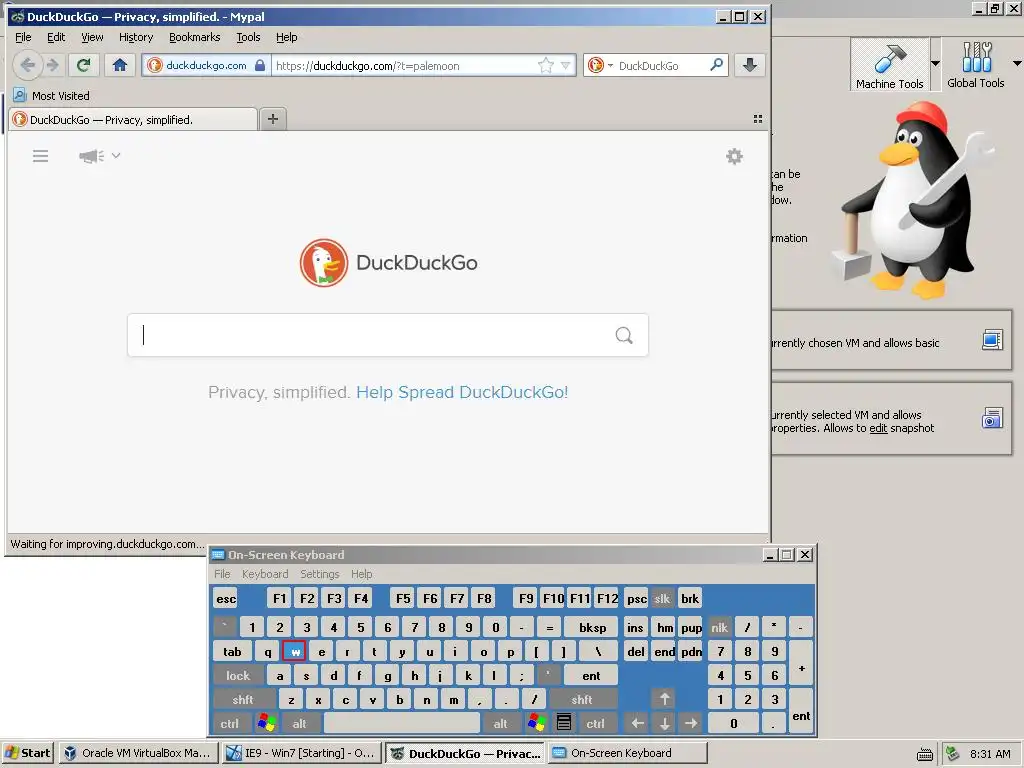Screen dimensions: 1024x768
Task: Open the Most Visited bookmarks folder
Action: tap(52, 95)
